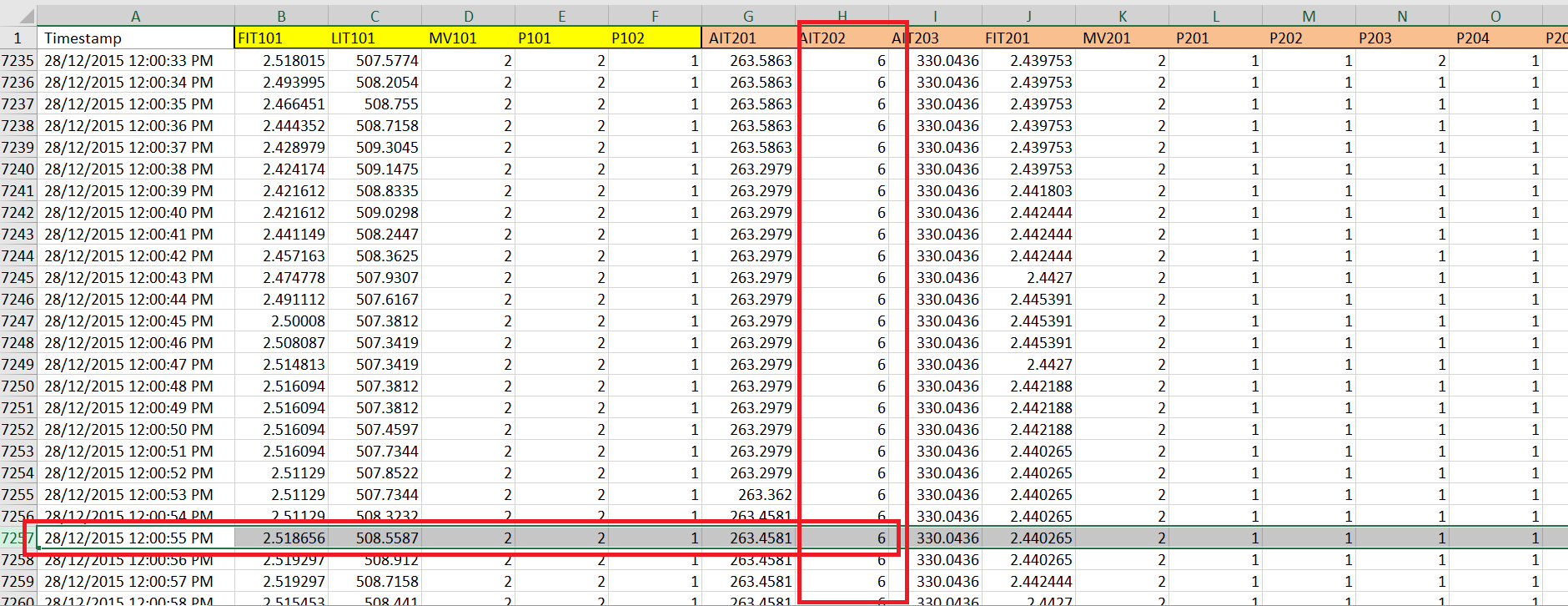Screen dimensions: 1568x606
Task: Select timestamp cell 28/12/2015 12:00:33 PM
Action: click(x=136, y=60)
